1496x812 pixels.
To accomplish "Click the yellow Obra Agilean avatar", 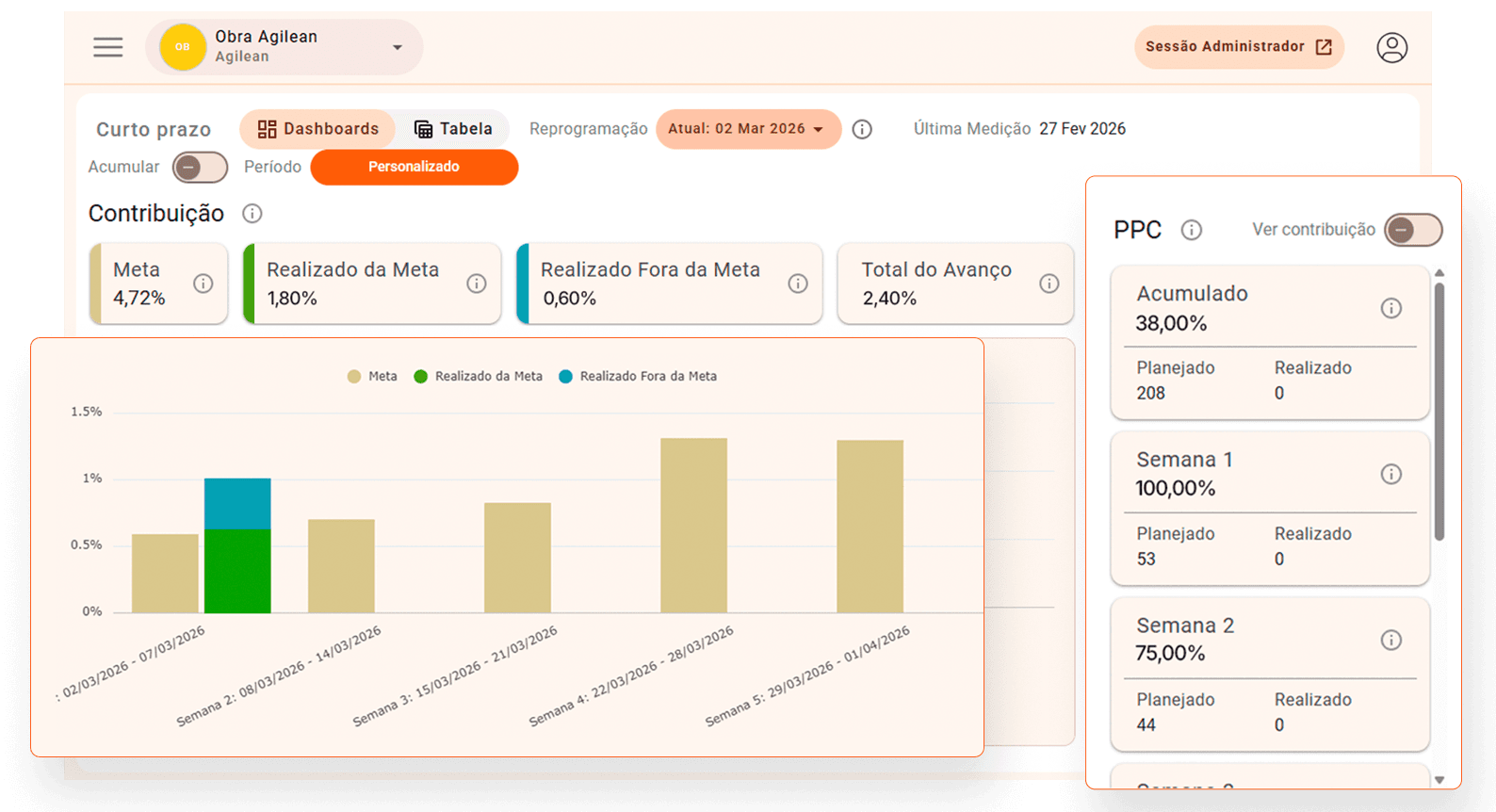I will 183,47.
